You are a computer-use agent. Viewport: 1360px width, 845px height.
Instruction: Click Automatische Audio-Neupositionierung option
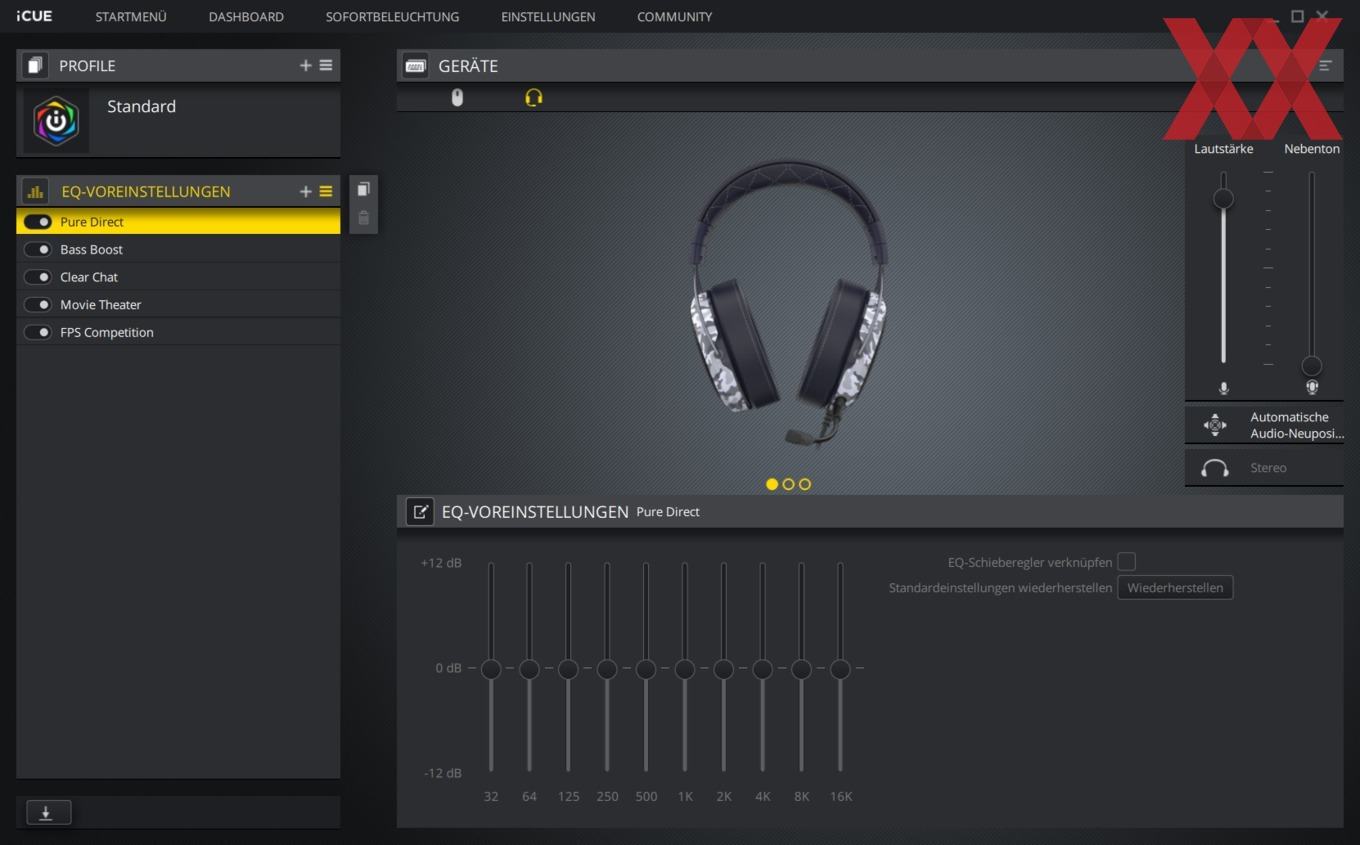tap(1264, 425)
